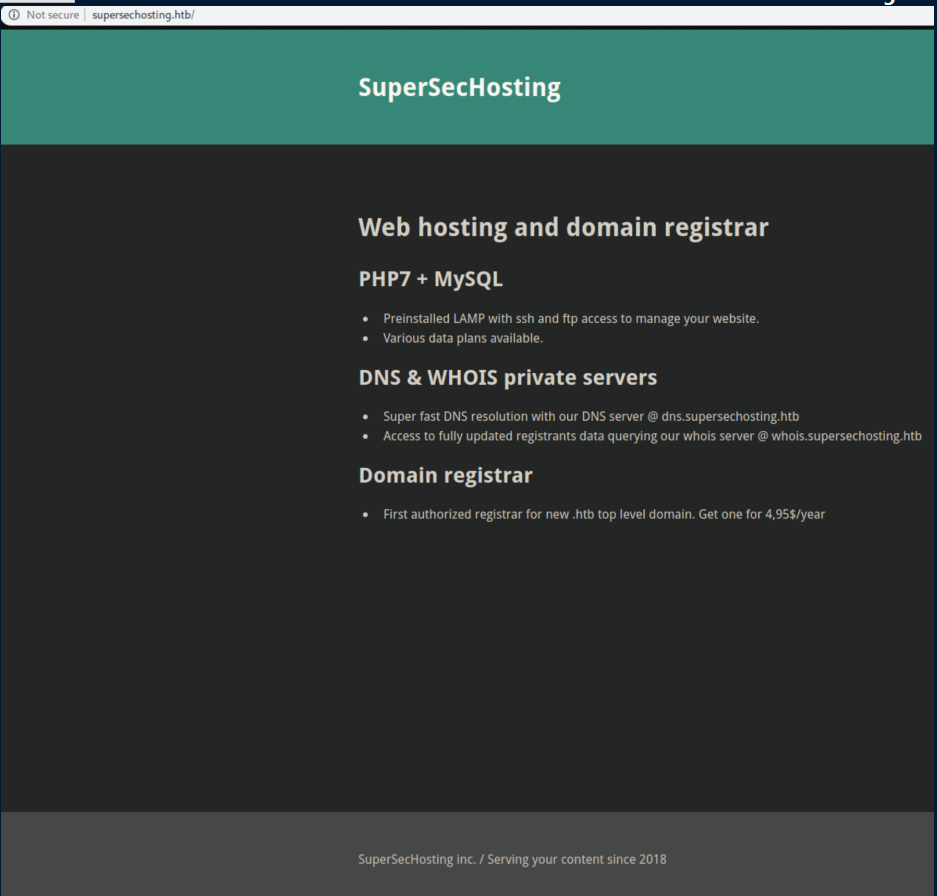Click the bullet point before "Various data plans"
This screenshot has width=937, height=896.
pyautogui.click(x=366, y=339)
